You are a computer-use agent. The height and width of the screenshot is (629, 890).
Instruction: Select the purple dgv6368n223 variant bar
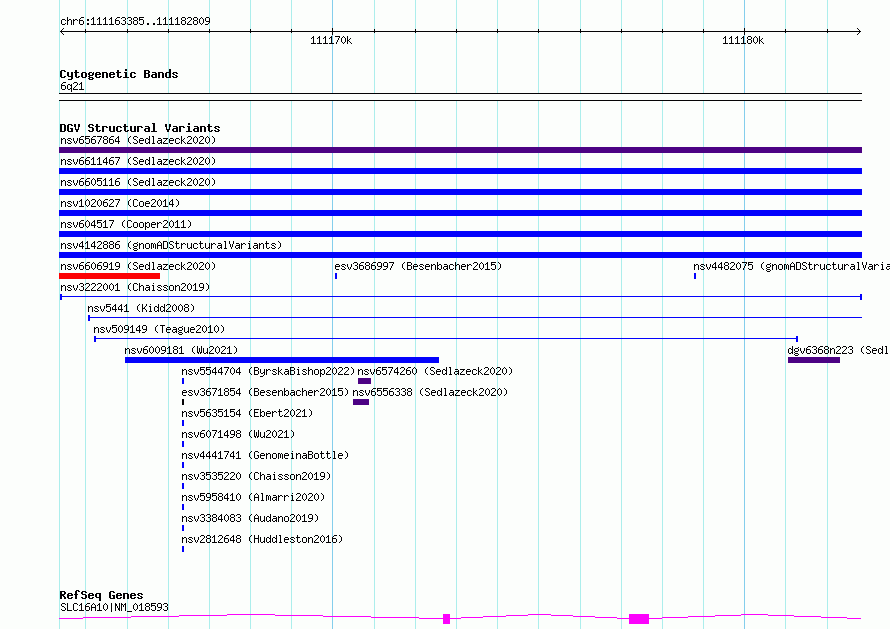tap(814, 360)
